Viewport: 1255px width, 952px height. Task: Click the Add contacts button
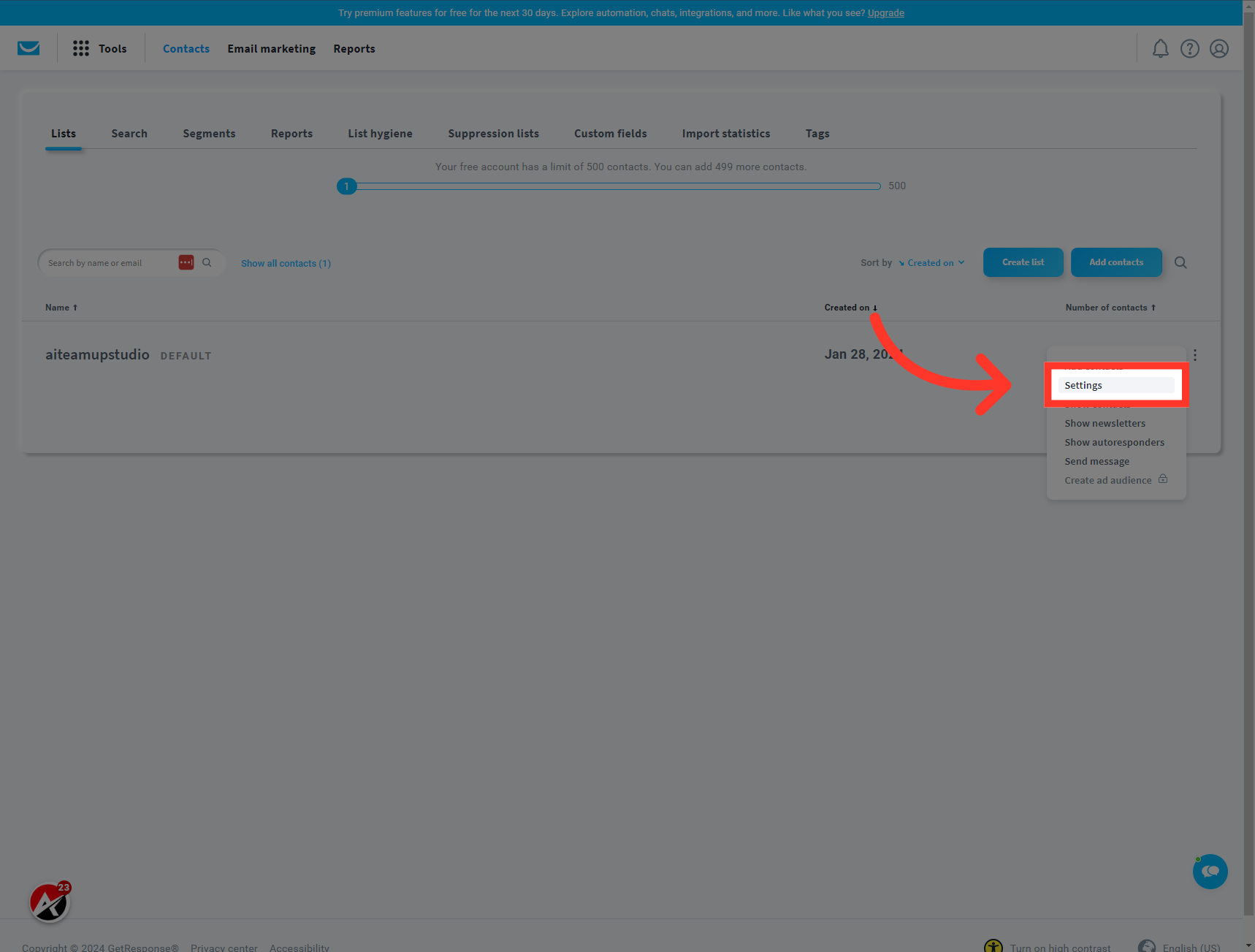[x=1116, y=262]
